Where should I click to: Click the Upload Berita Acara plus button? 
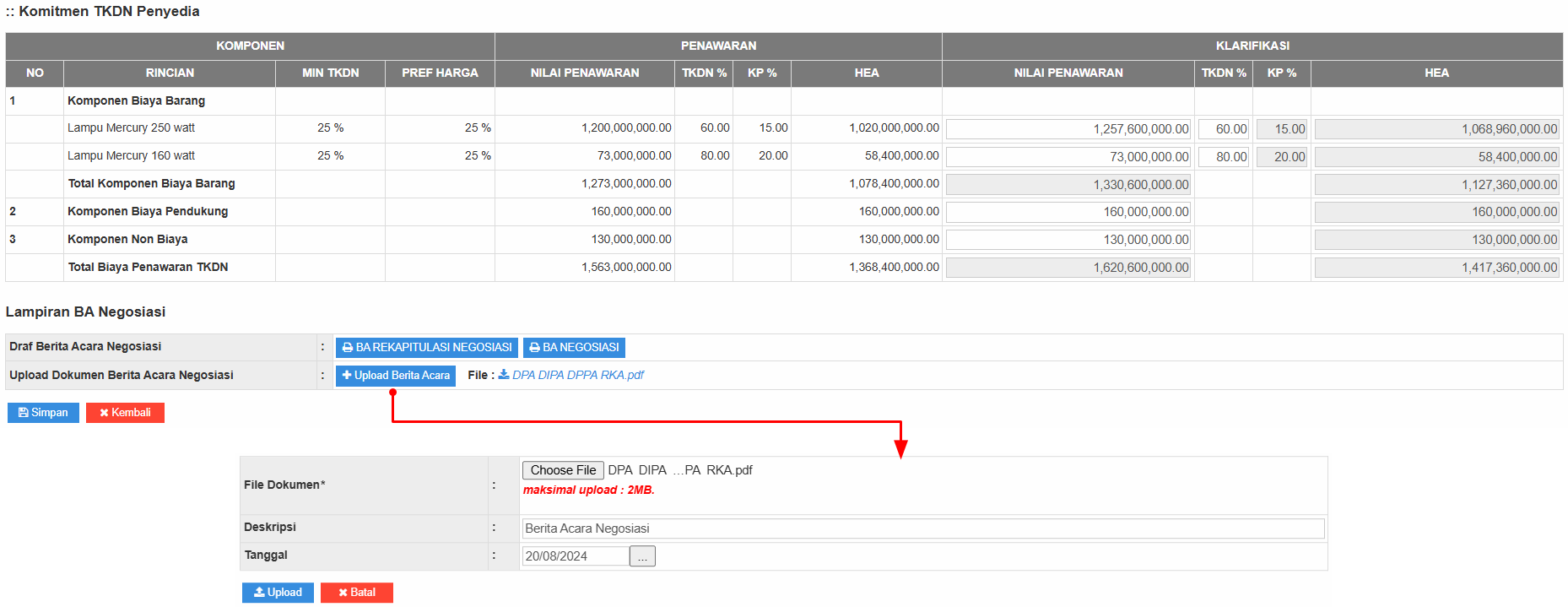(x=395, y=376)
